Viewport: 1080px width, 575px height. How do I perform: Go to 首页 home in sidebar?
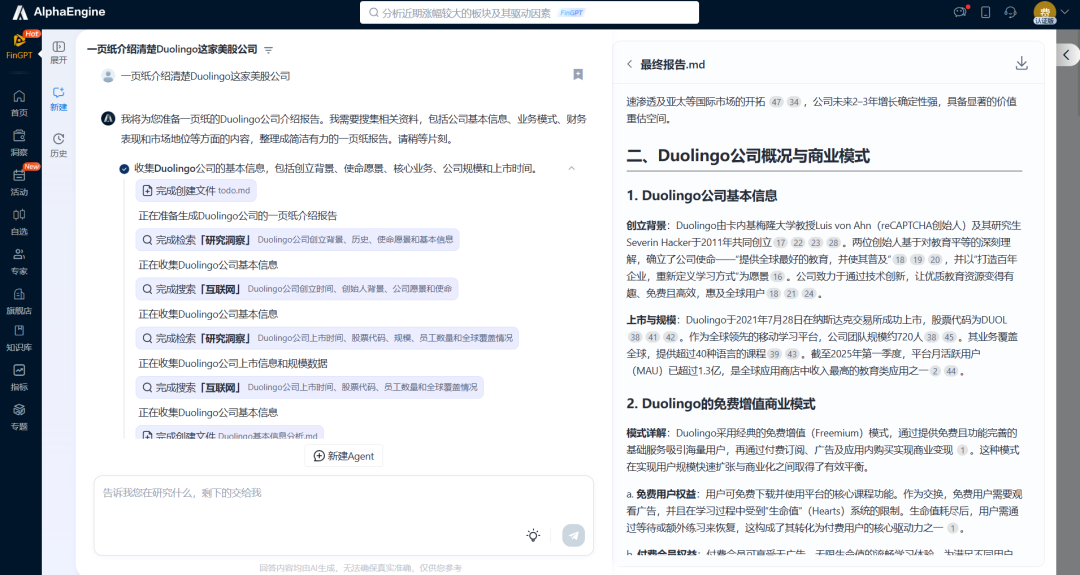pos(19,103)
